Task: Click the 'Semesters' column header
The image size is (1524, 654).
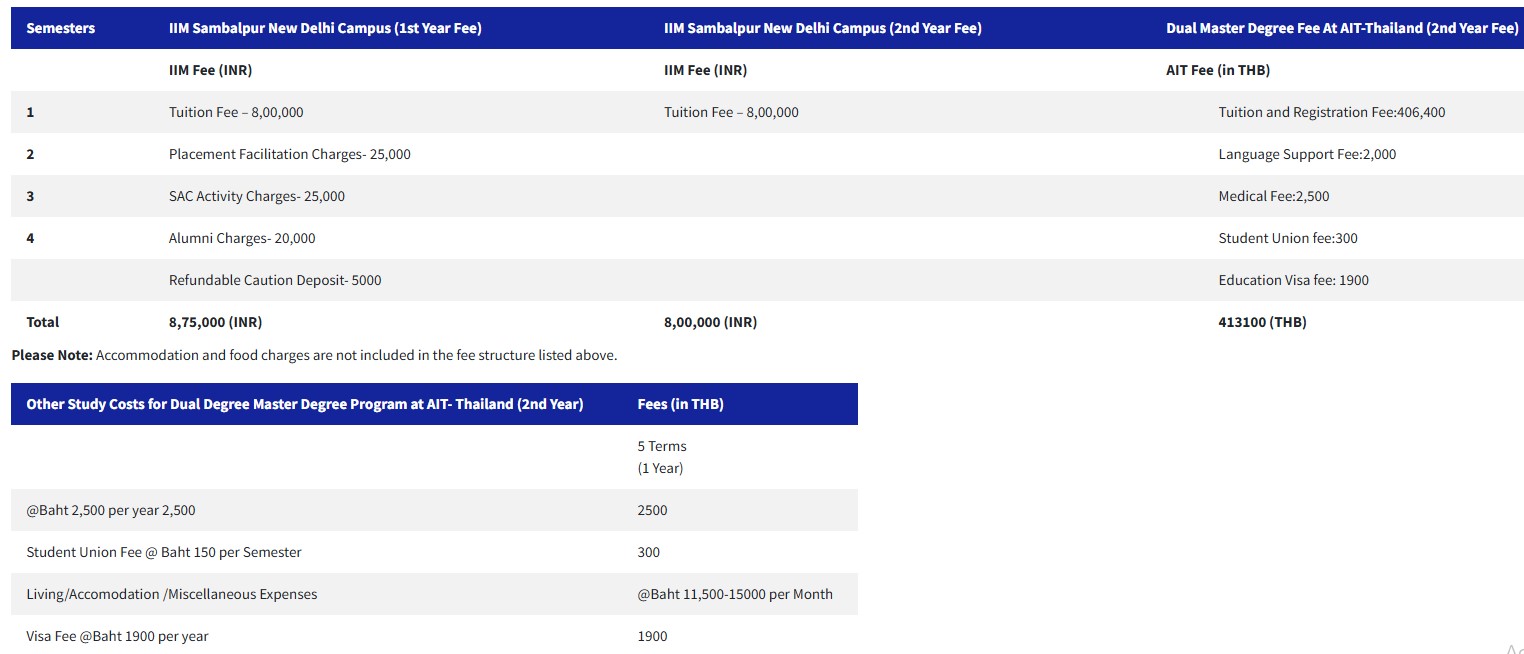Action: [x=61, y=28]
